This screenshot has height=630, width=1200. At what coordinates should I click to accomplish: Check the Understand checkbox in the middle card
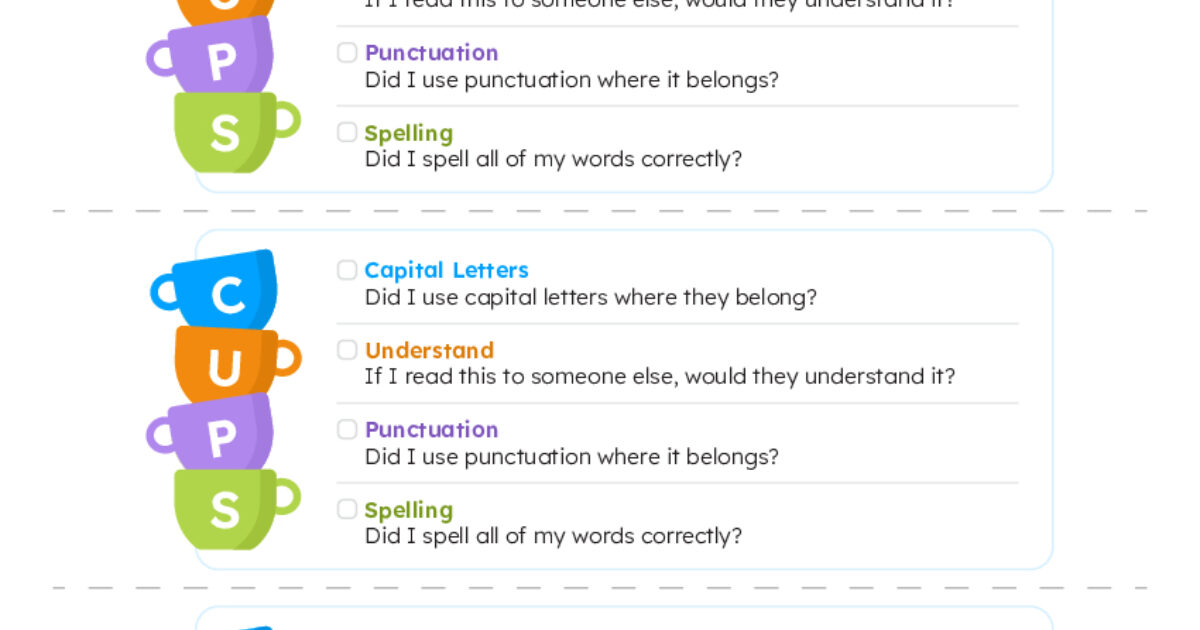pyautogui.click(x=347, y=350)
